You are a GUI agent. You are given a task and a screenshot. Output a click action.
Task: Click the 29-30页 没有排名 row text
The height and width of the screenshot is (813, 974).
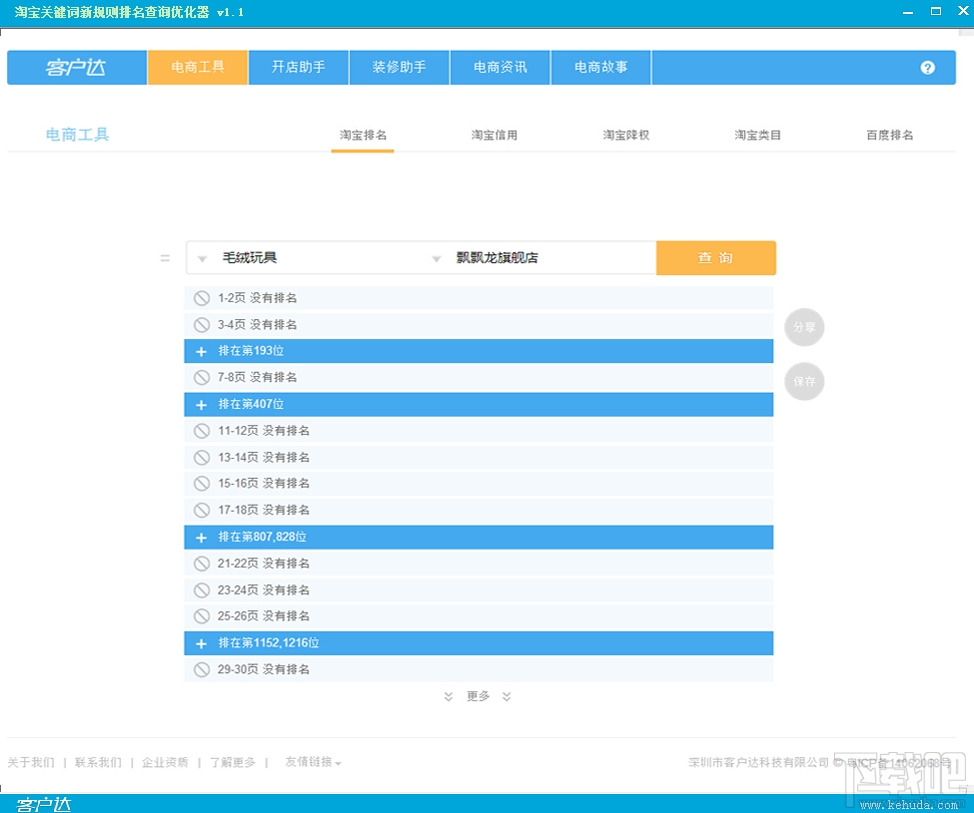pyautogui.click(x=263, y=670)
